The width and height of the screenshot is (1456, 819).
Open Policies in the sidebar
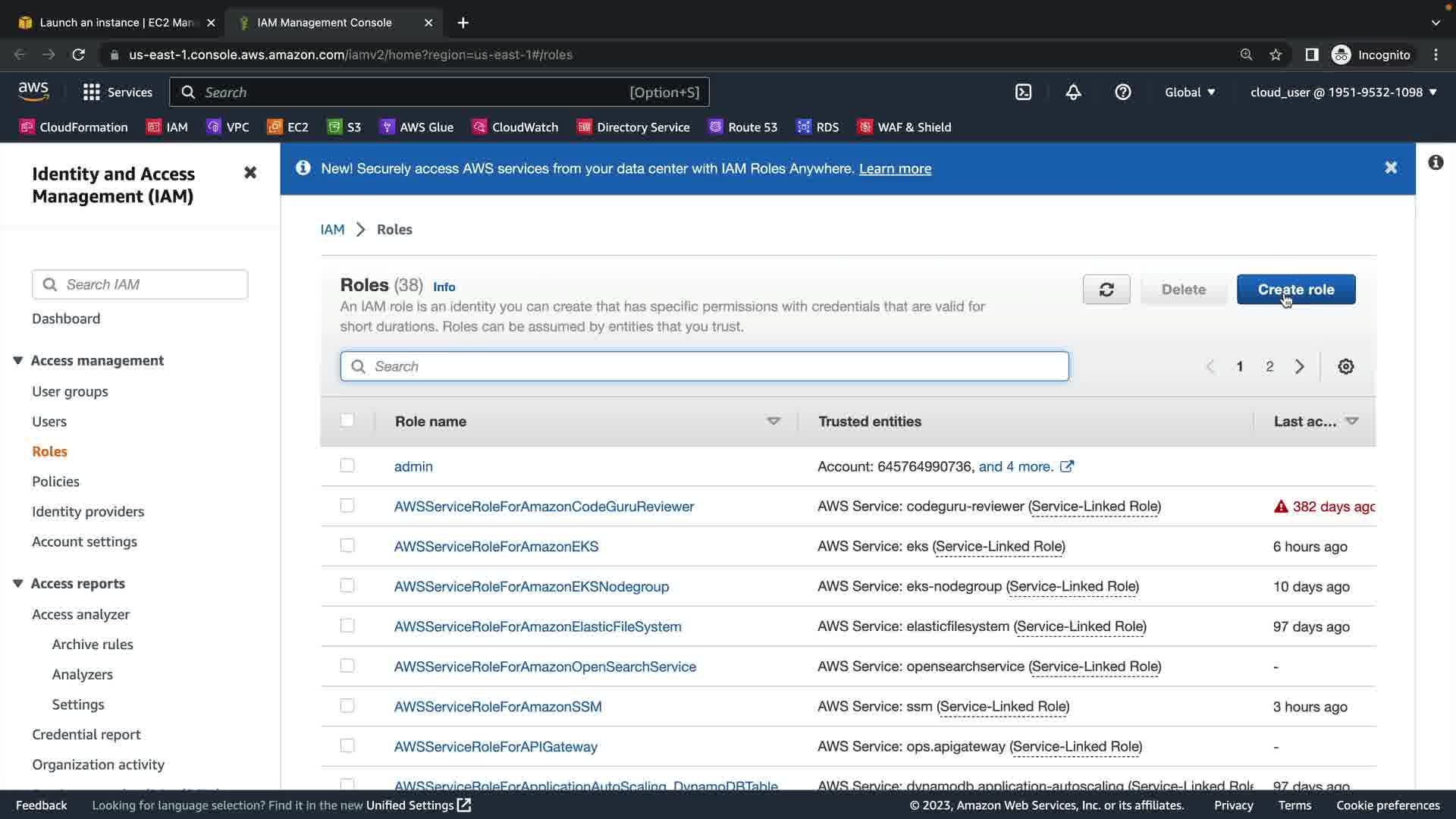pos(55,482)
